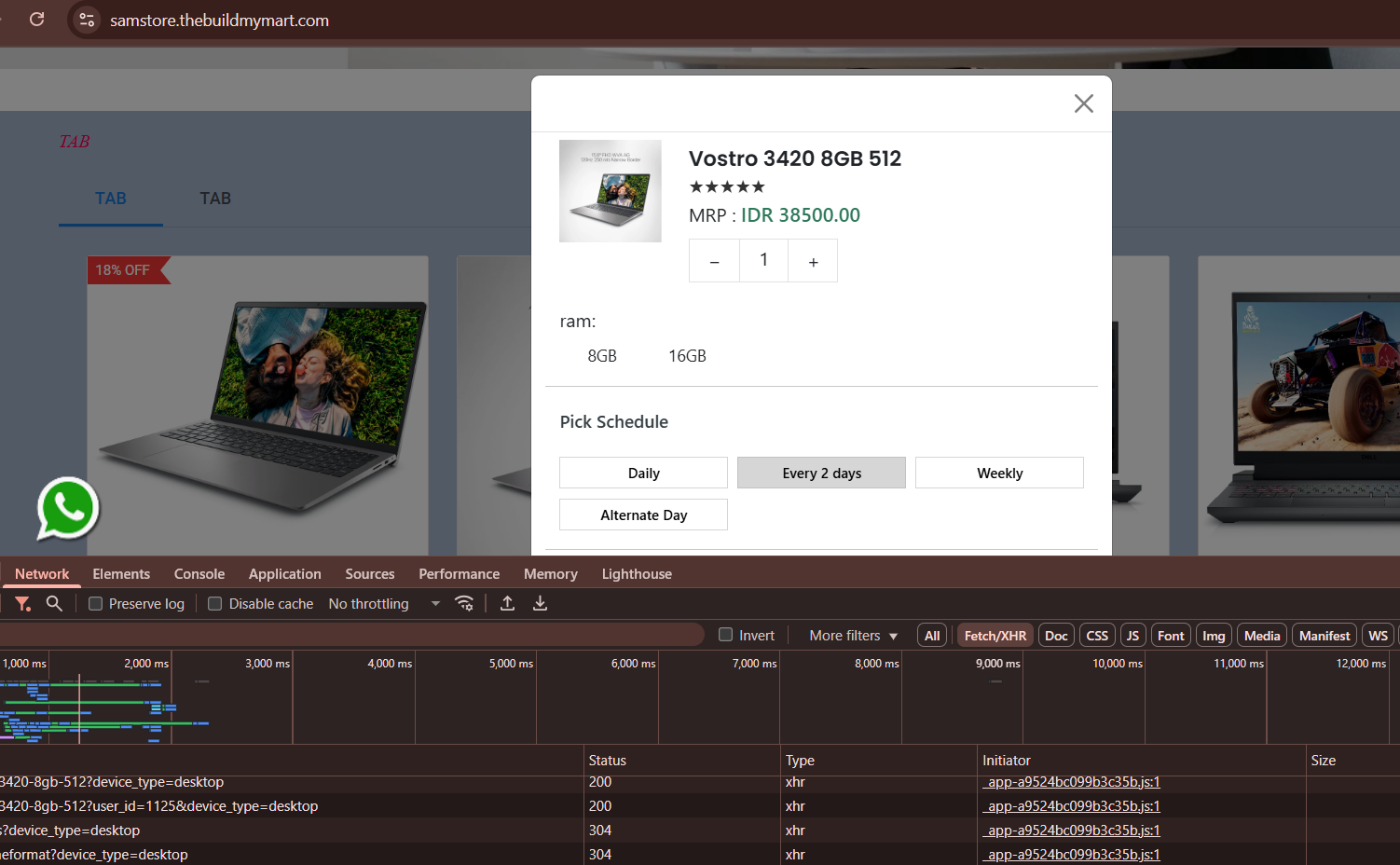
Task: Click the address bar URL samstore.thebuildmymart.com
Action: 219,21
